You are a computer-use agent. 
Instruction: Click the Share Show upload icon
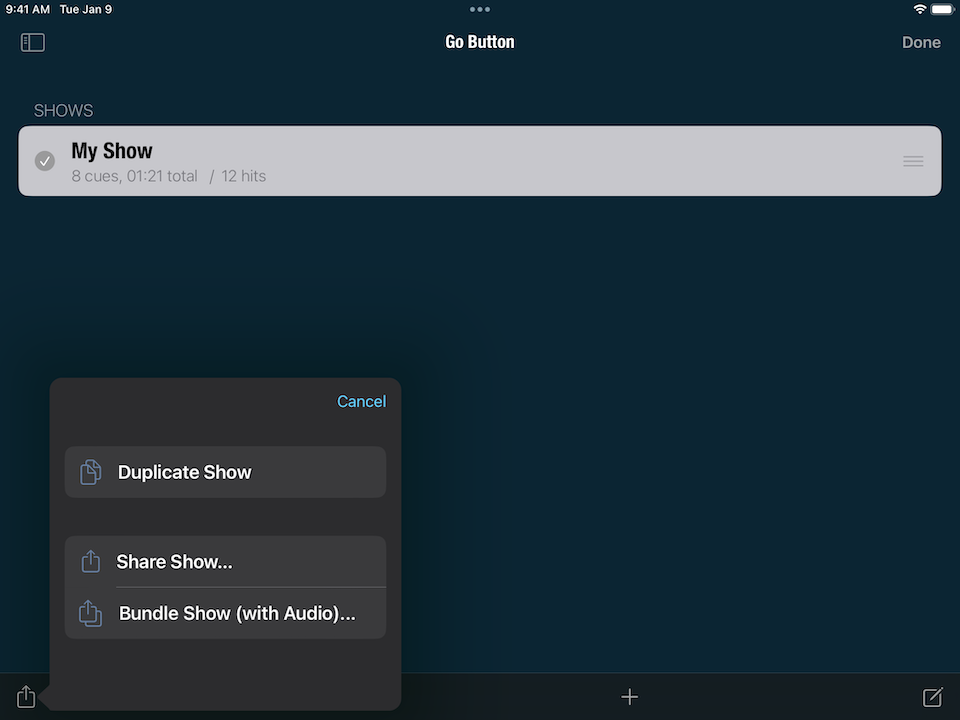point(90,562)
